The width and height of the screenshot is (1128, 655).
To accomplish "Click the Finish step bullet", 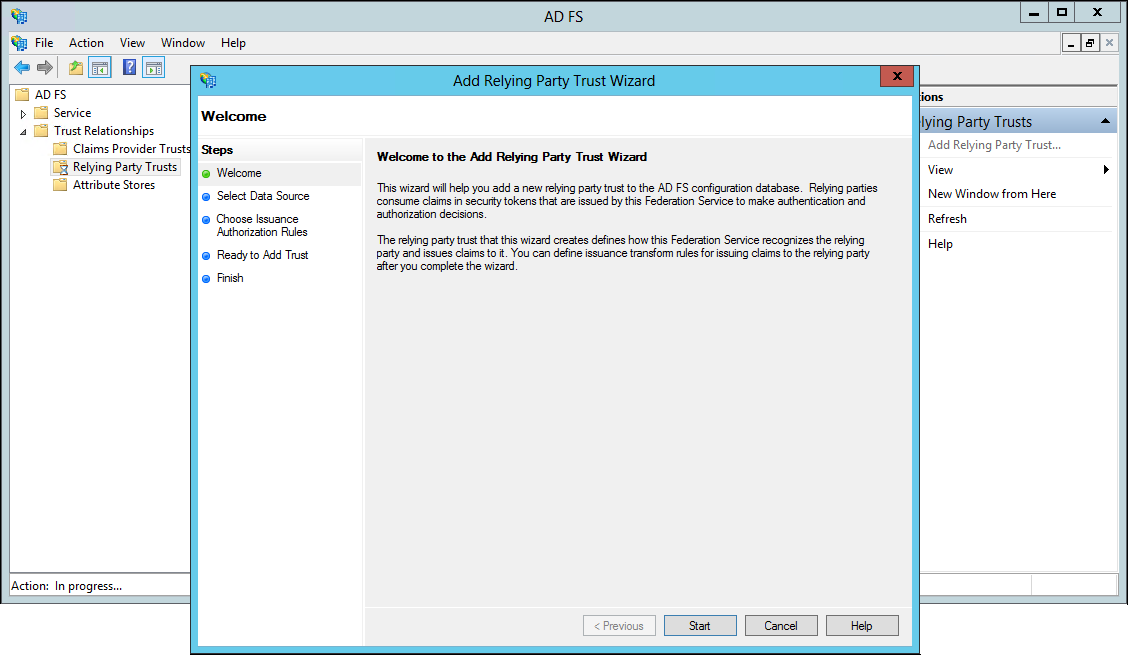I will [206, 279].
